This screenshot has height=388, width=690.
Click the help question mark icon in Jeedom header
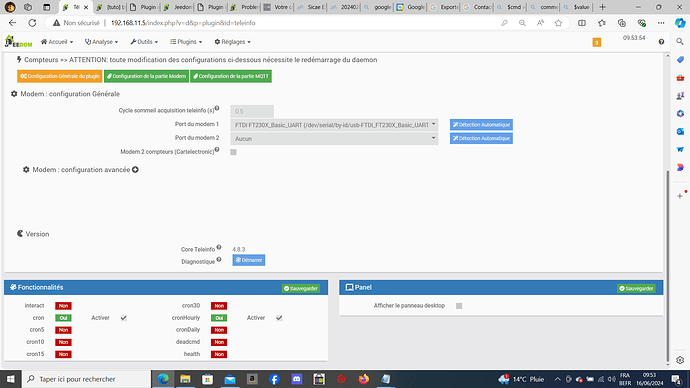(661, 42)
